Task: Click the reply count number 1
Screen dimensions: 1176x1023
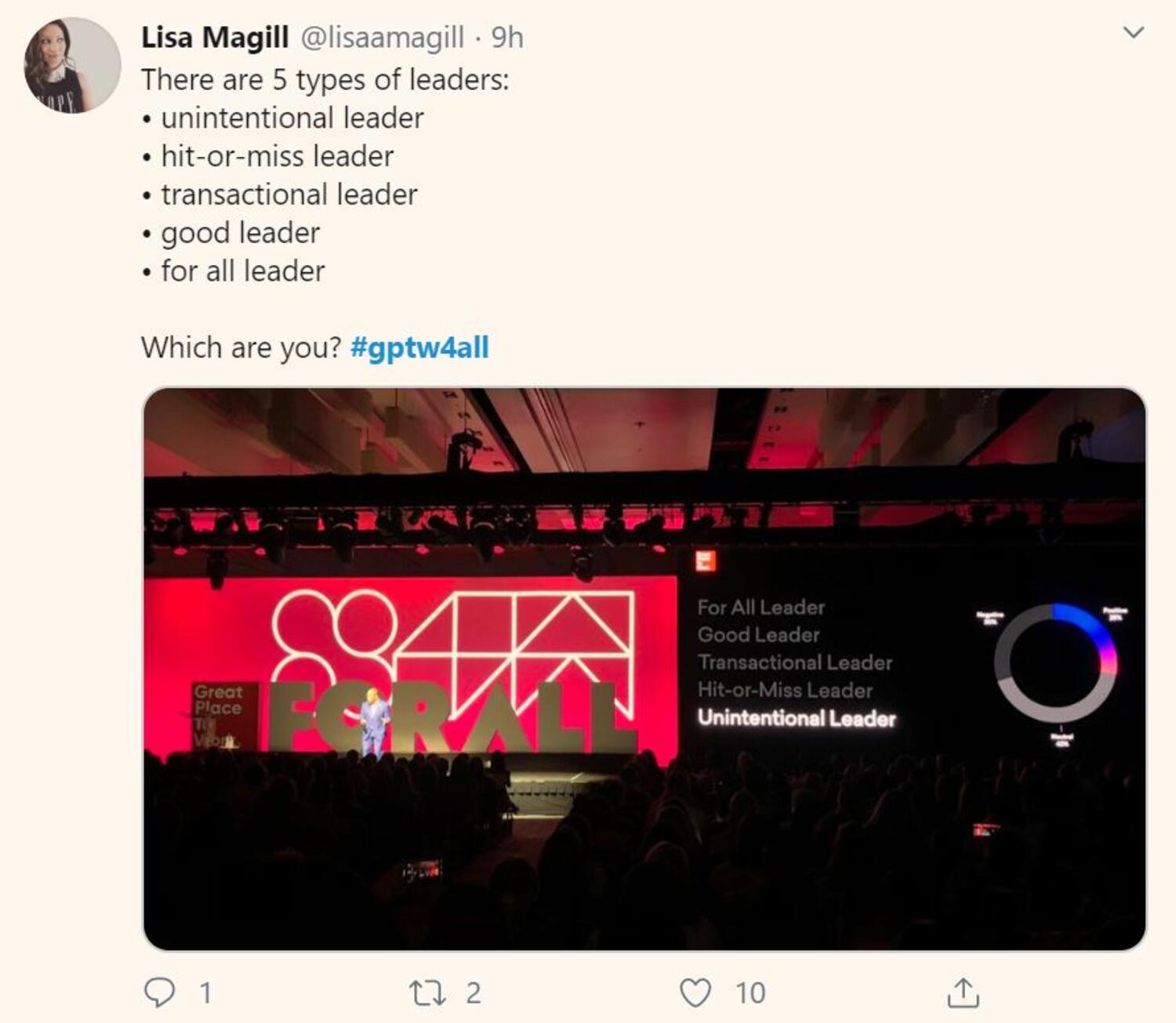Action: click(x=205, y=993)
